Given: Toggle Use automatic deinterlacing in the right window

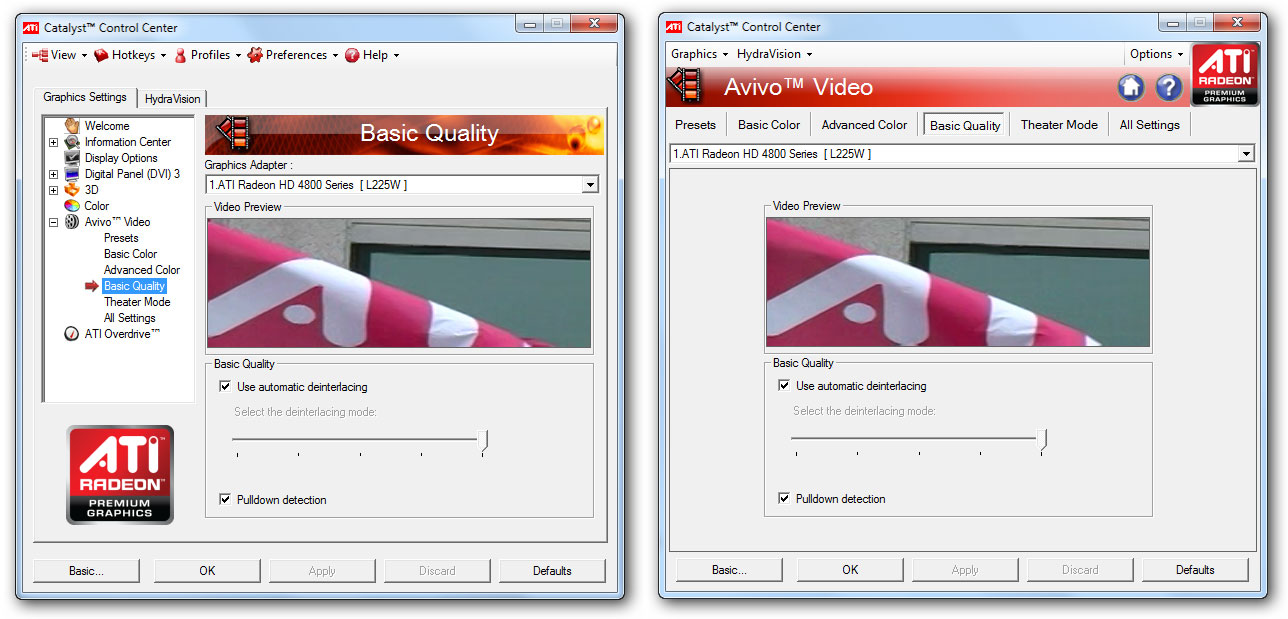Looking at the screenshot, I should (784, 386).
